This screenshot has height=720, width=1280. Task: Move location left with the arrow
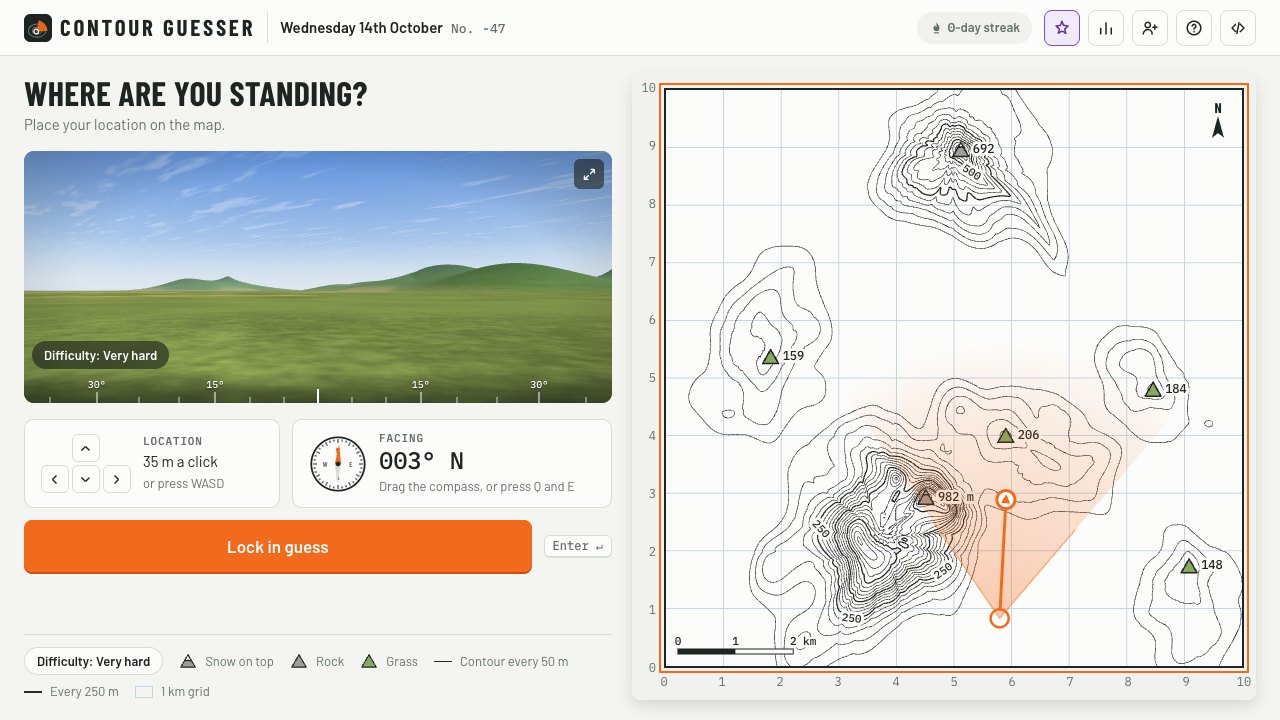(x=55, y=479)
